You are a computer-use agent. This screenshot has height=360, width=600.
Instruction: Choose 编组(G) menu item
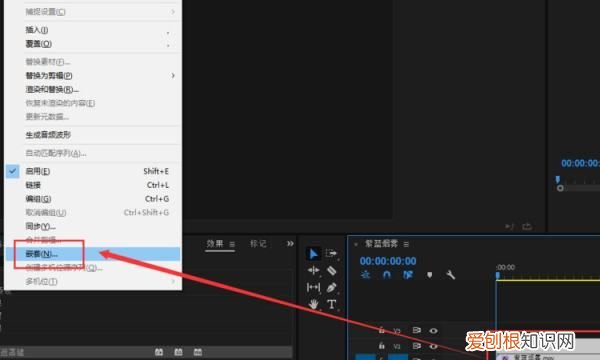tap(92, 199)
